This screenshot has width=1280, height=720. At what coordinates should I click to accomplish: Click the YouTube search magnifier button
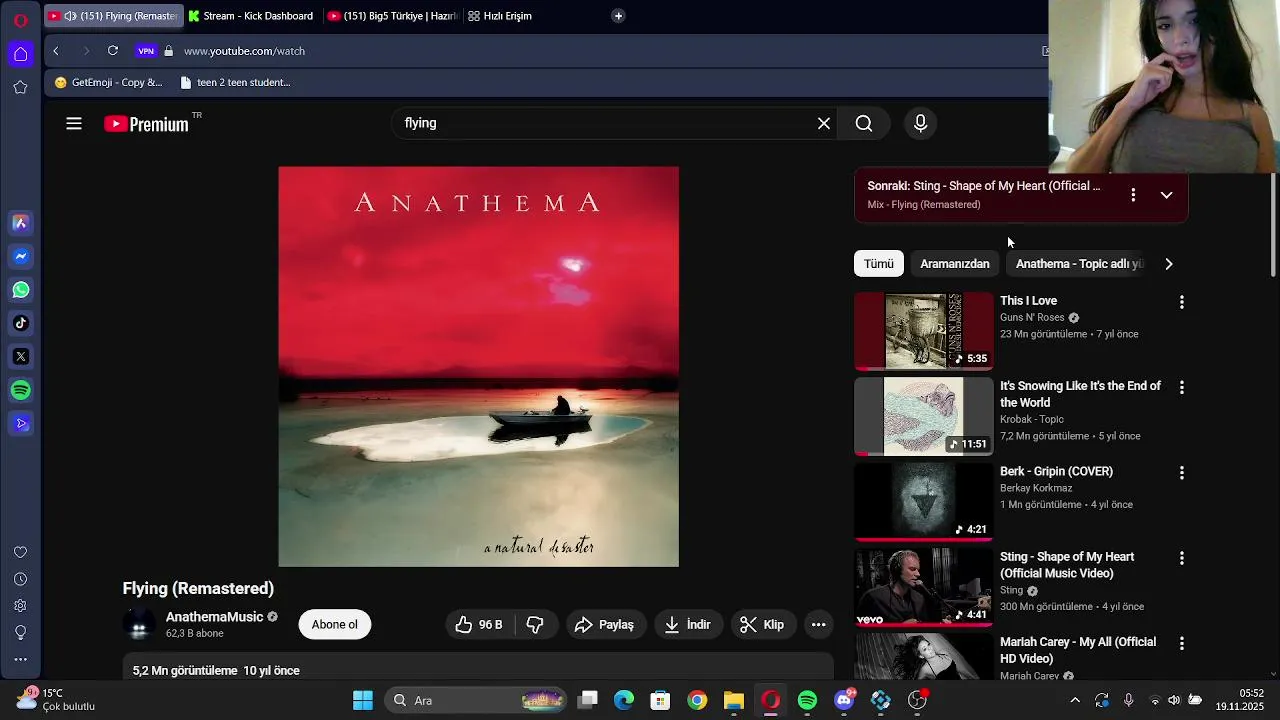tap(864, 123)
